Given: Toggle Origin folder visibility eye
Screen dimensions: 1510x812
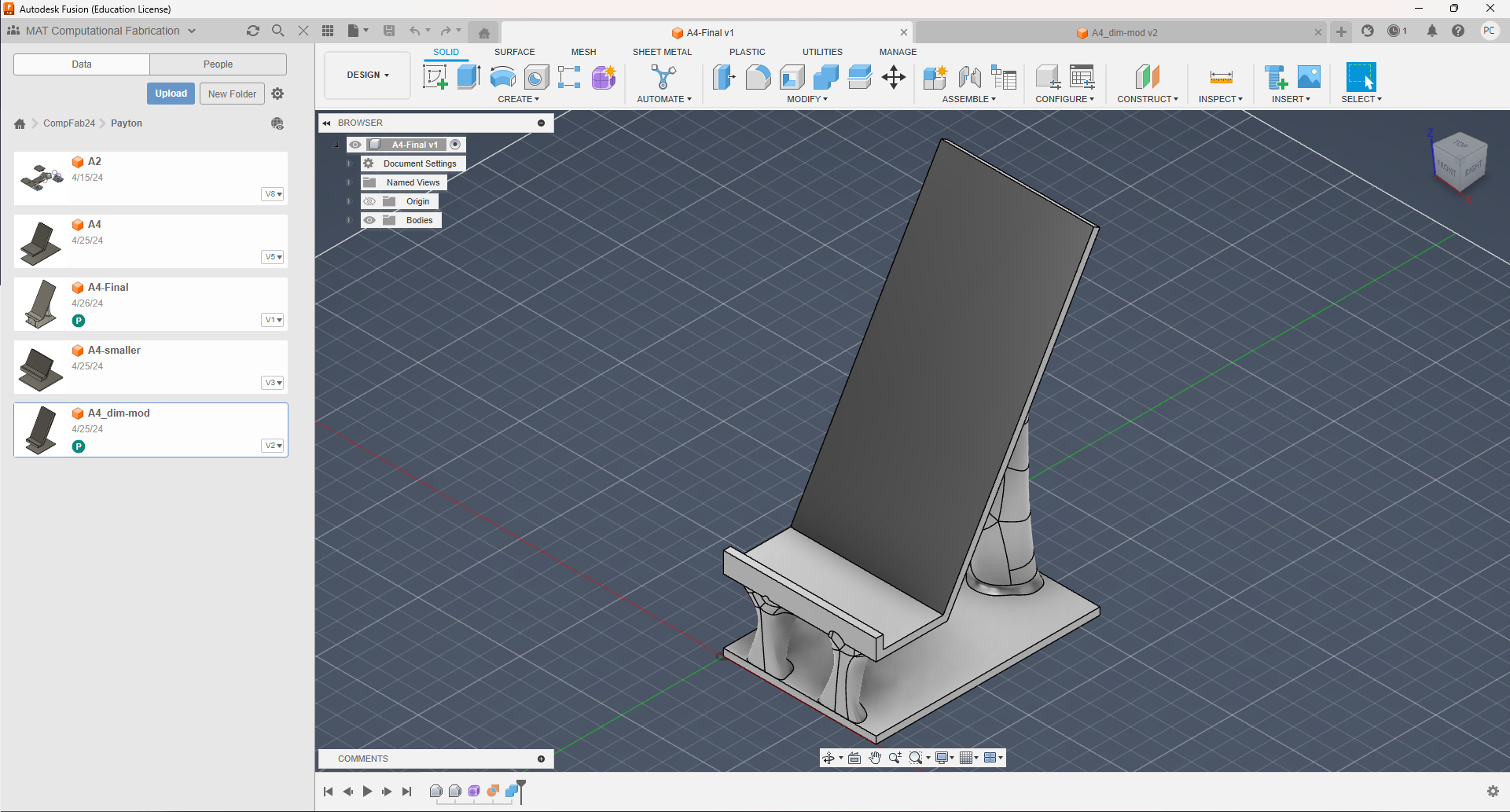Looking at the screenshot, I should coord(369,201).
